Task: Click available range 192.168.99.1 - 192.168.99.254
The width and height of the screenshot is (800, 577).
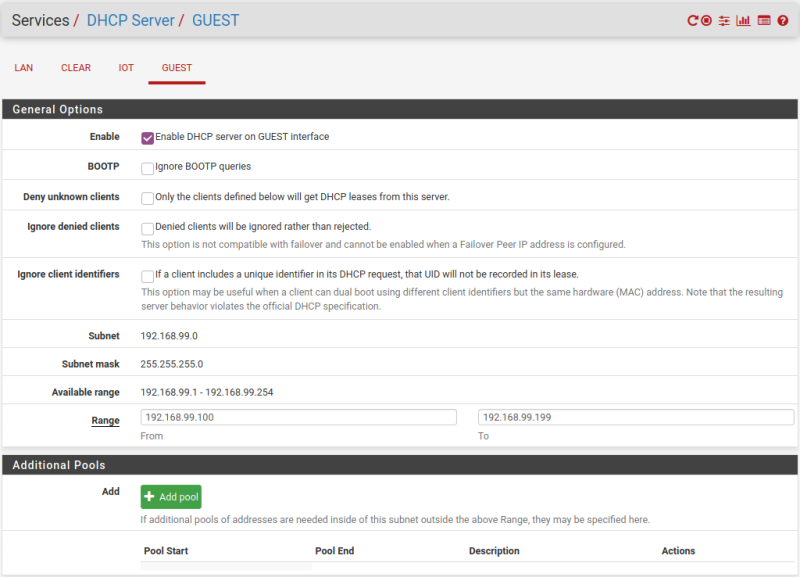Action: 207,392
